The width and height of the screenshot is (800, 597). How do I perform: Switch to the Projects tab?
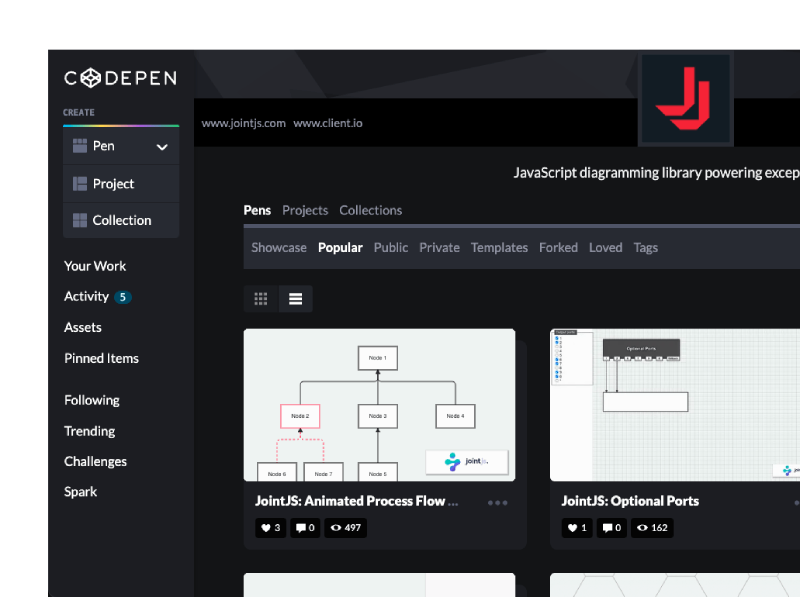point(305,210)
